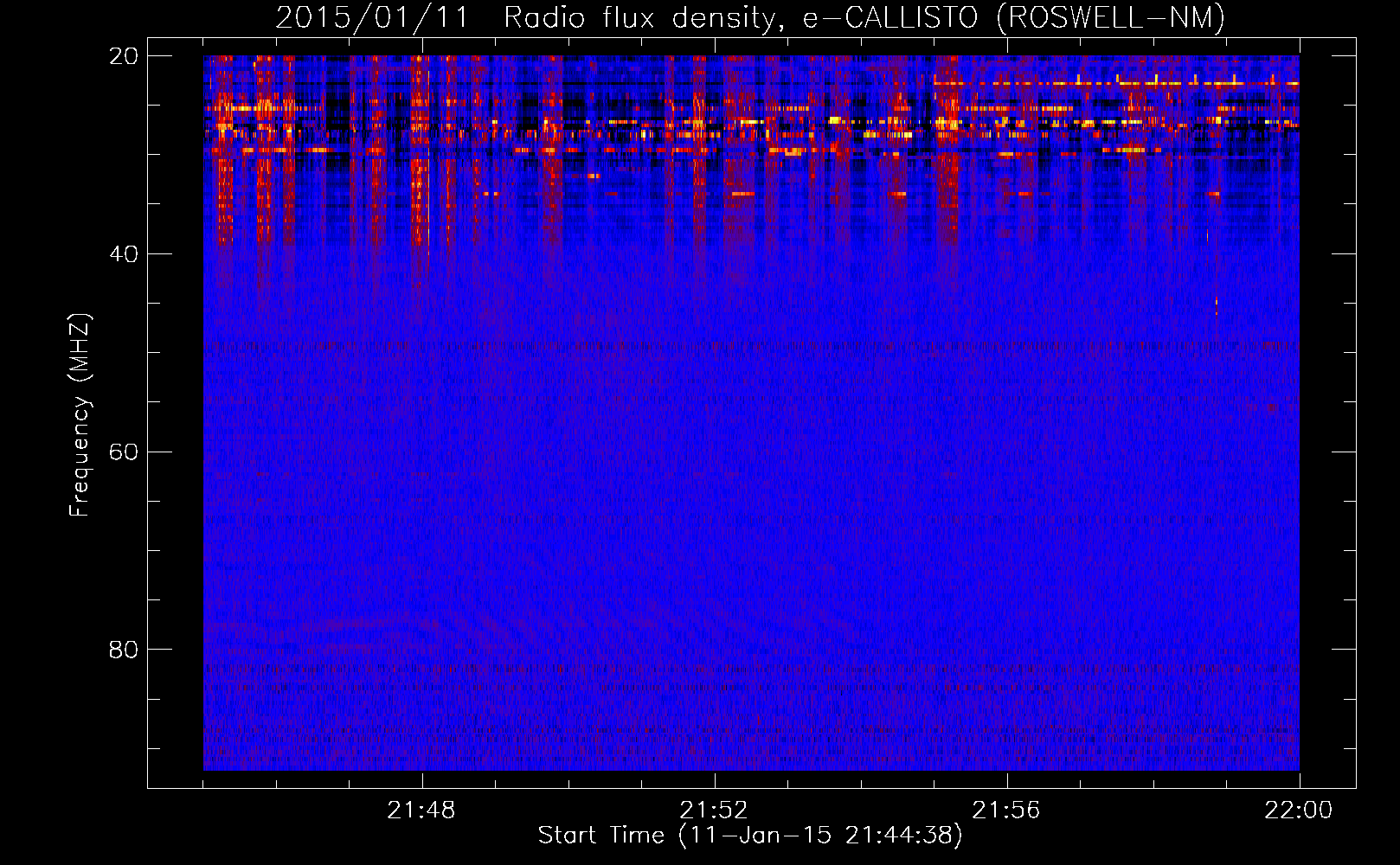Screen dimensions: 1400x865
Task: Click the 22:00 time tick label
Action: pos(1299,811)
